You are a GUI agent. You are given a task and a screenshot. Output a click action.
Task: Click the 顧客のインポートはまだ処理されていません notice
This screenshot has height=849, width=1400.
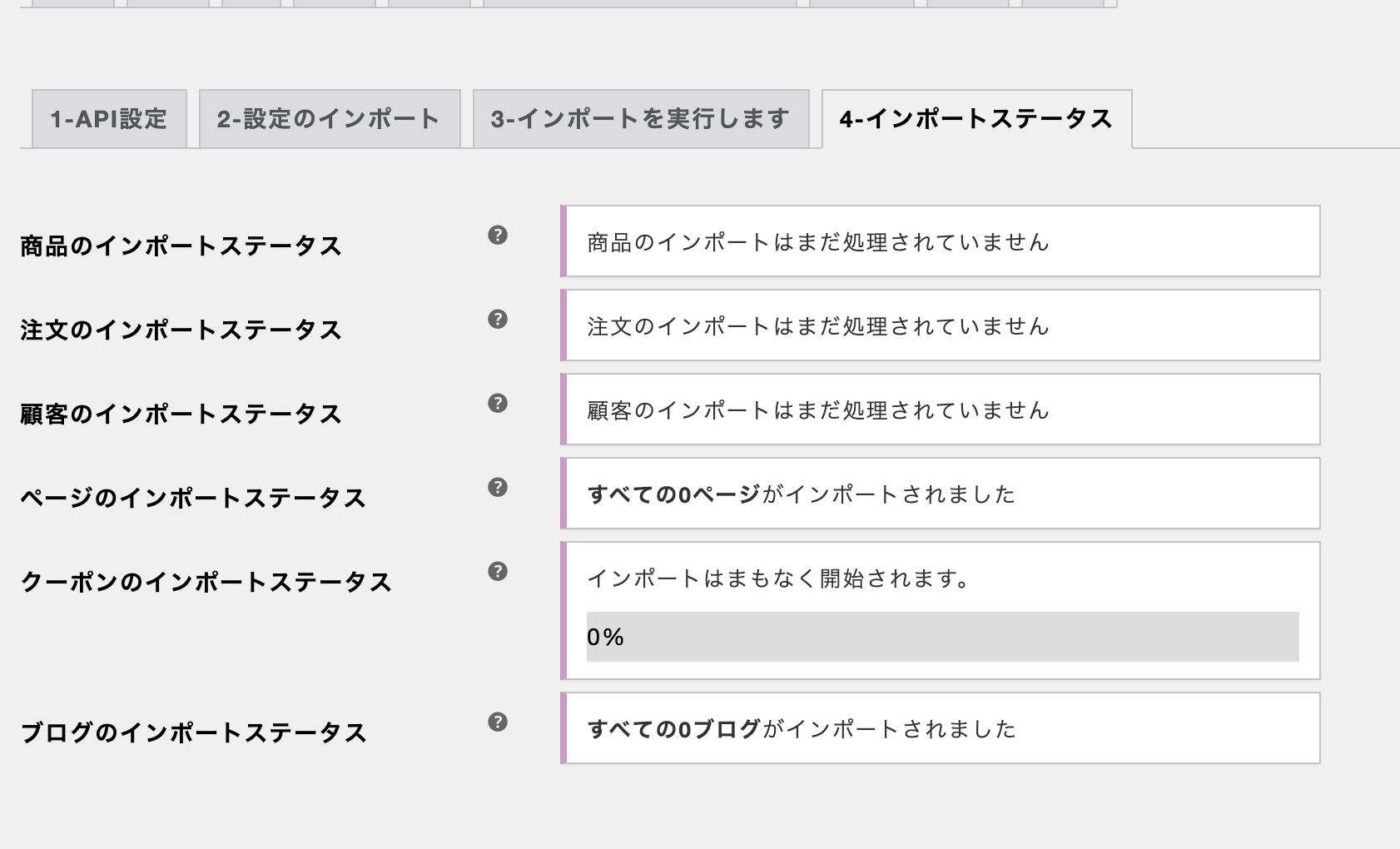[x=941, y=410]
